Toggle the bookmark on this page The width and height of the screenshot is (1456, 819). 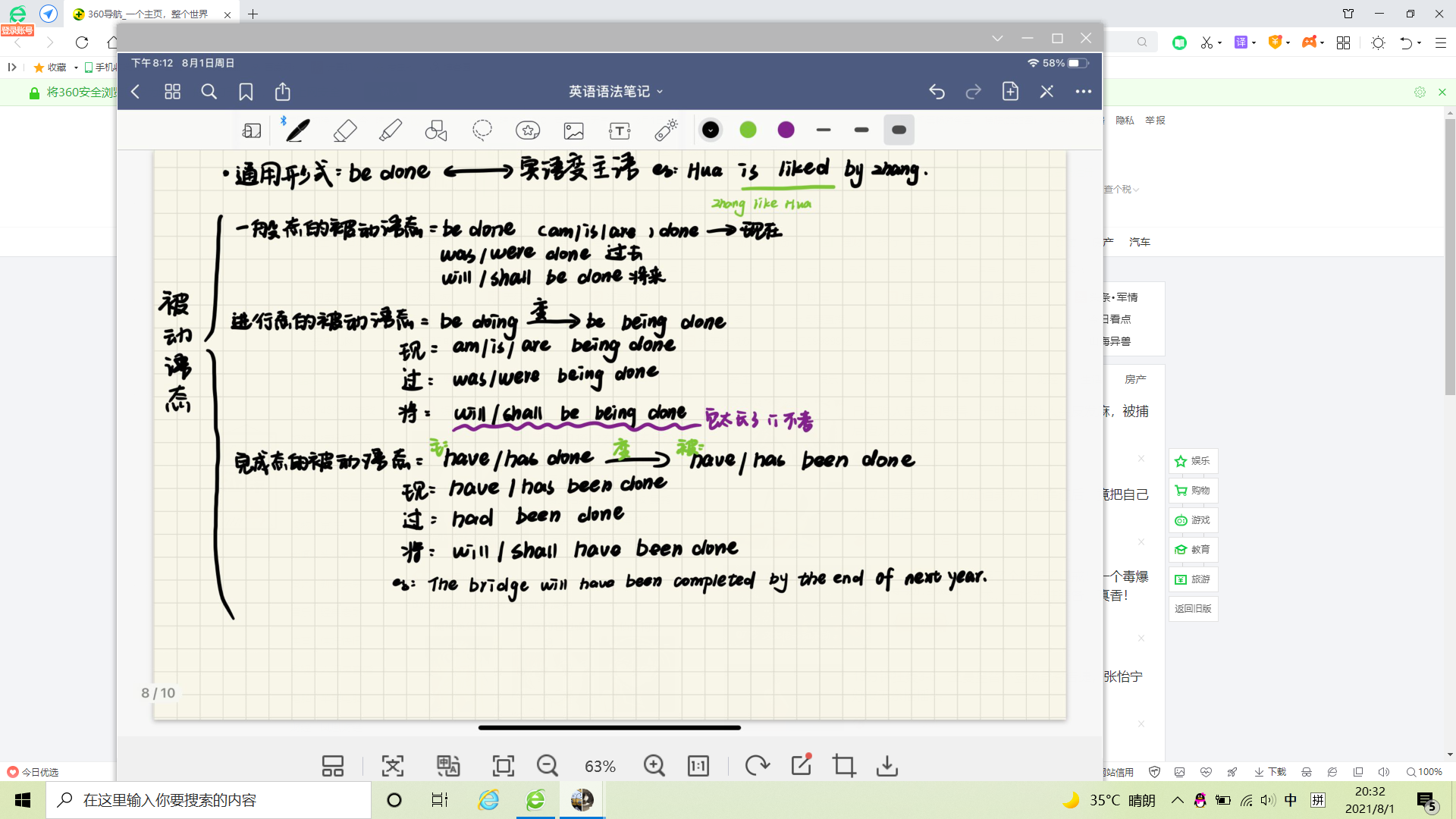pos(246,92)
